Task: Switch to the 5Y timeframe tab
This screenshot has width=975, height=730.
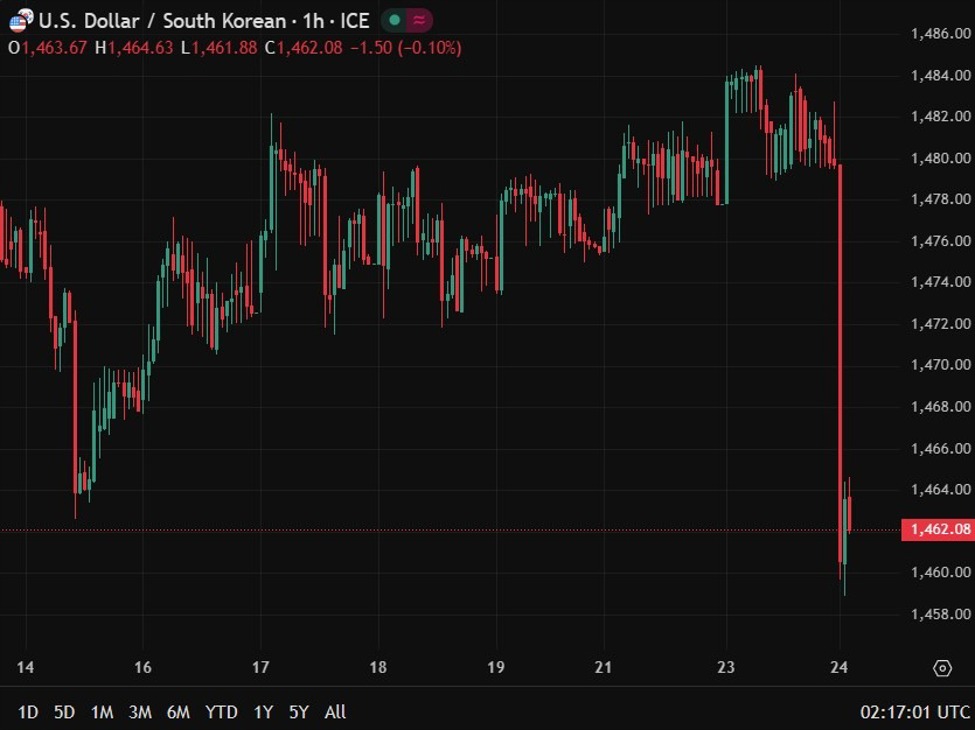Action: coord(299,712)
